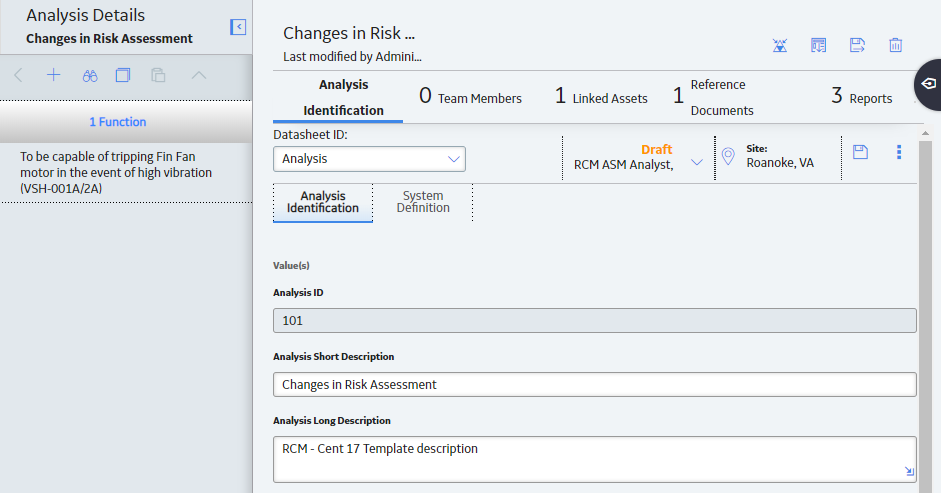Click the save-and-export icon in header
This screenshot has width=941, height=493.
857,45
